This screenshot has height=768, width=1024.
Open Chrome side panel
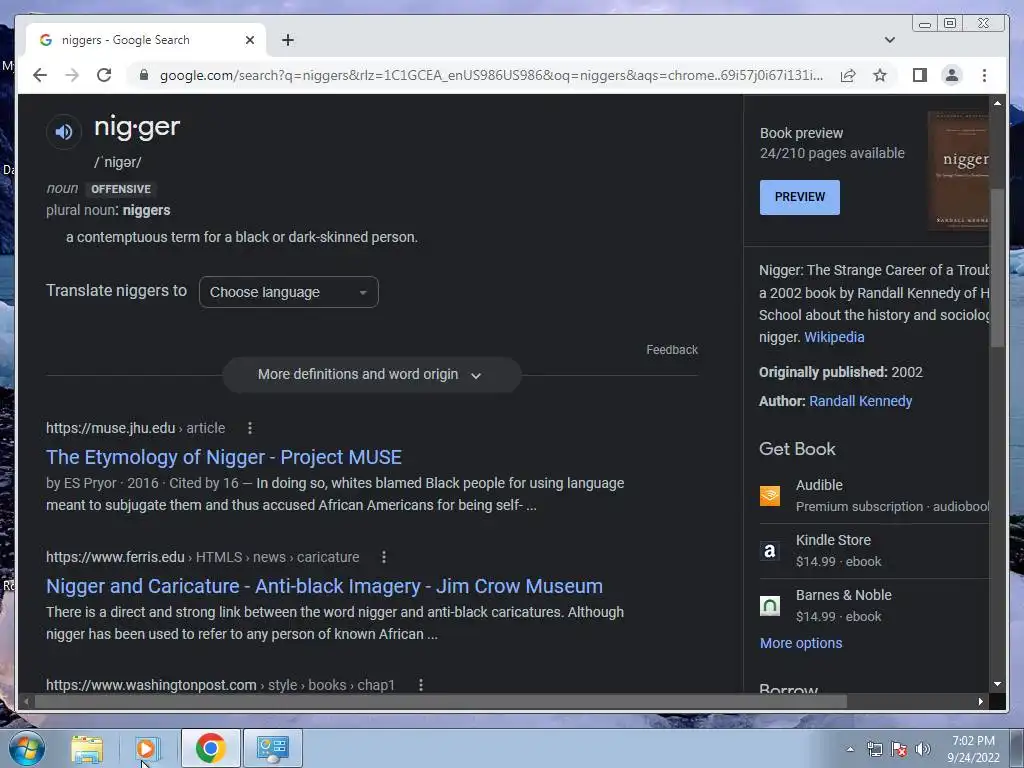coord(920,75)
